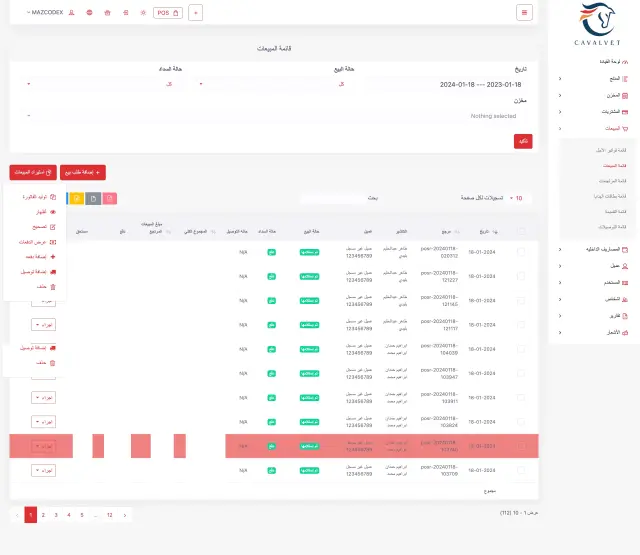
Task: Click the sales cart (المبيعات) sidebar icon
Action: pos(625,129)
